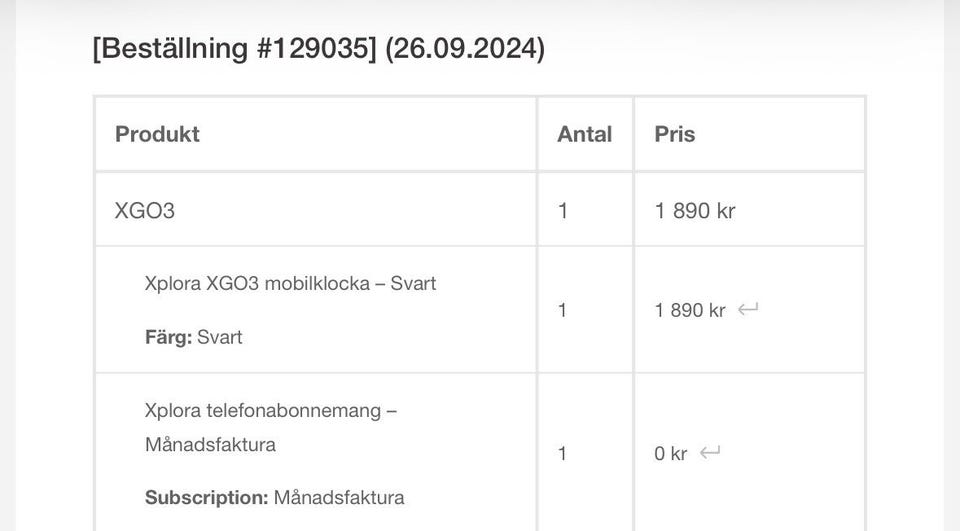Screen dimensions: 960x531
Task: Open the Xplora telefonabonnemang item
Action: tap(270, 411)
